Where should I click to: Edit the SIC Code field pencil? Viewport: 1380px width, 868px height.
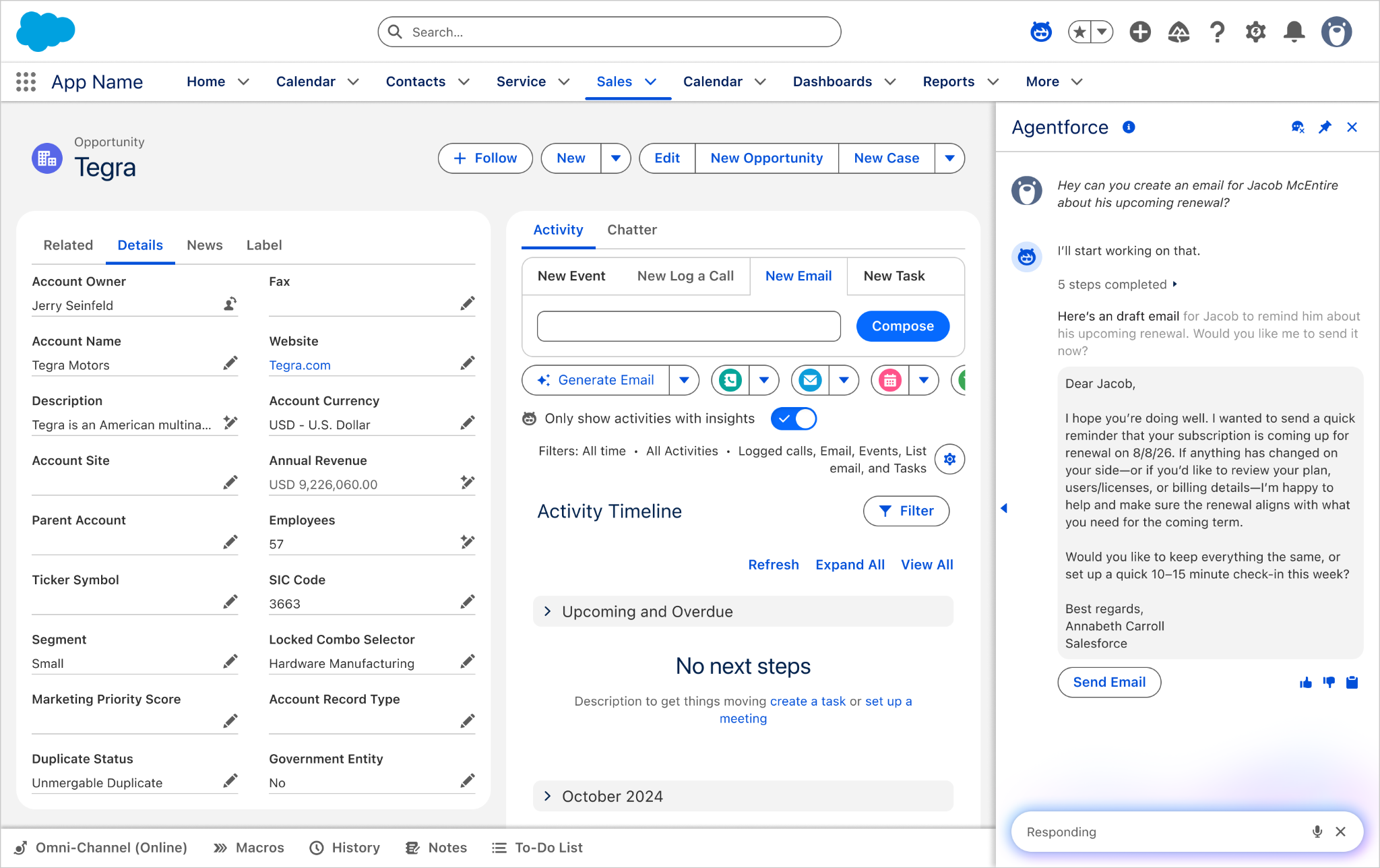(468, 602)
